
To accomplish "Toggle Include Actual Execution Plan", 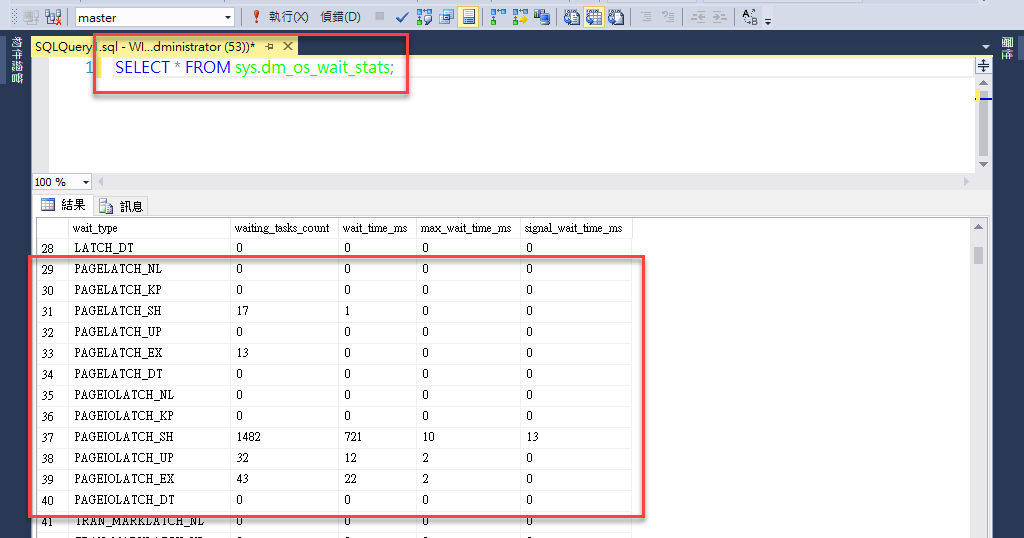I will (x=498, y=17).
